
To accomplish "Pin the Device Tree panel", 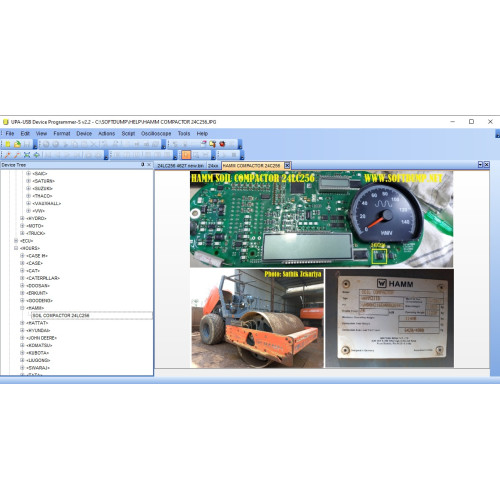I will click(143, 165).
